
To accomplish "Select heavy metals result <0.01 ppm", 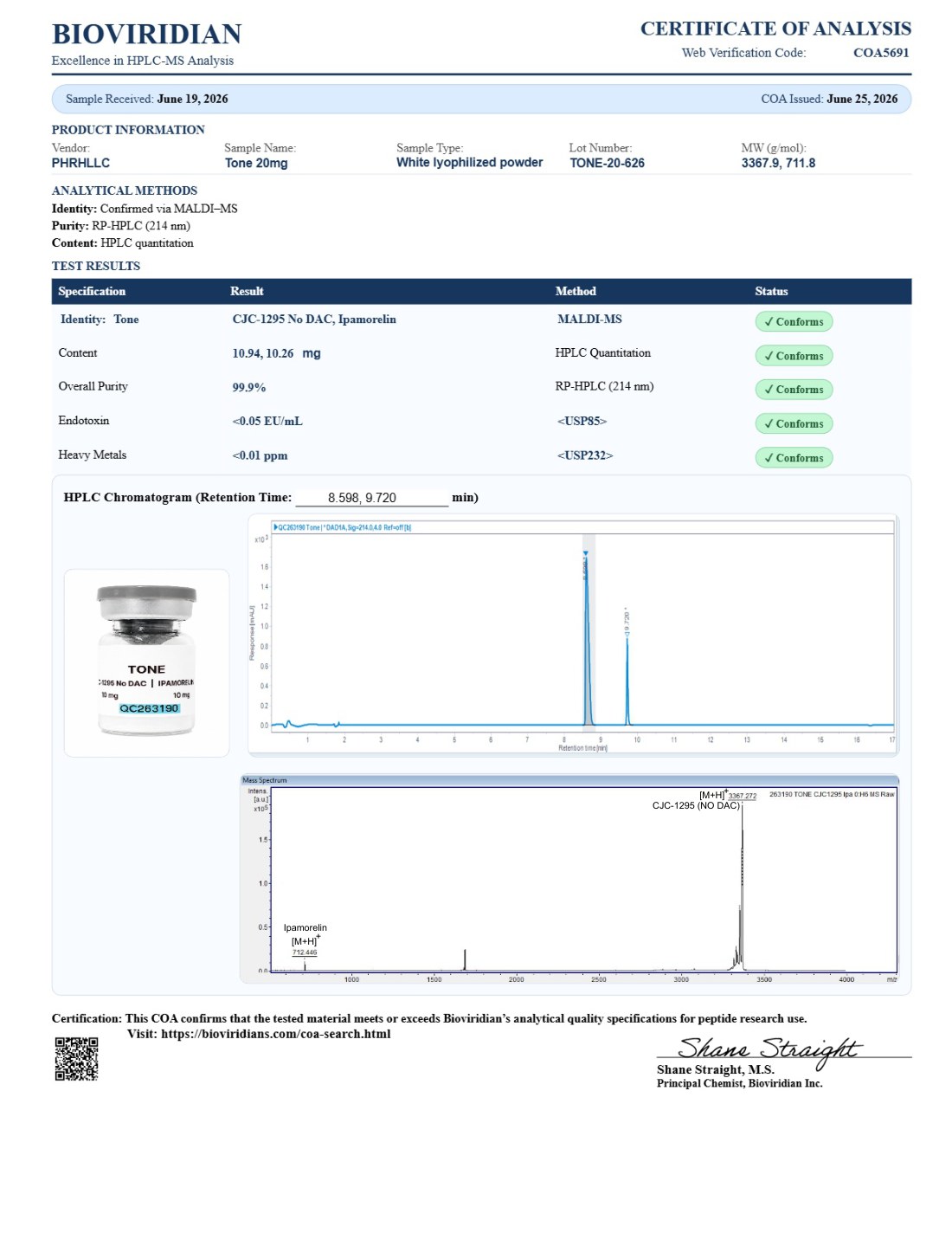I will pos(260,455).
